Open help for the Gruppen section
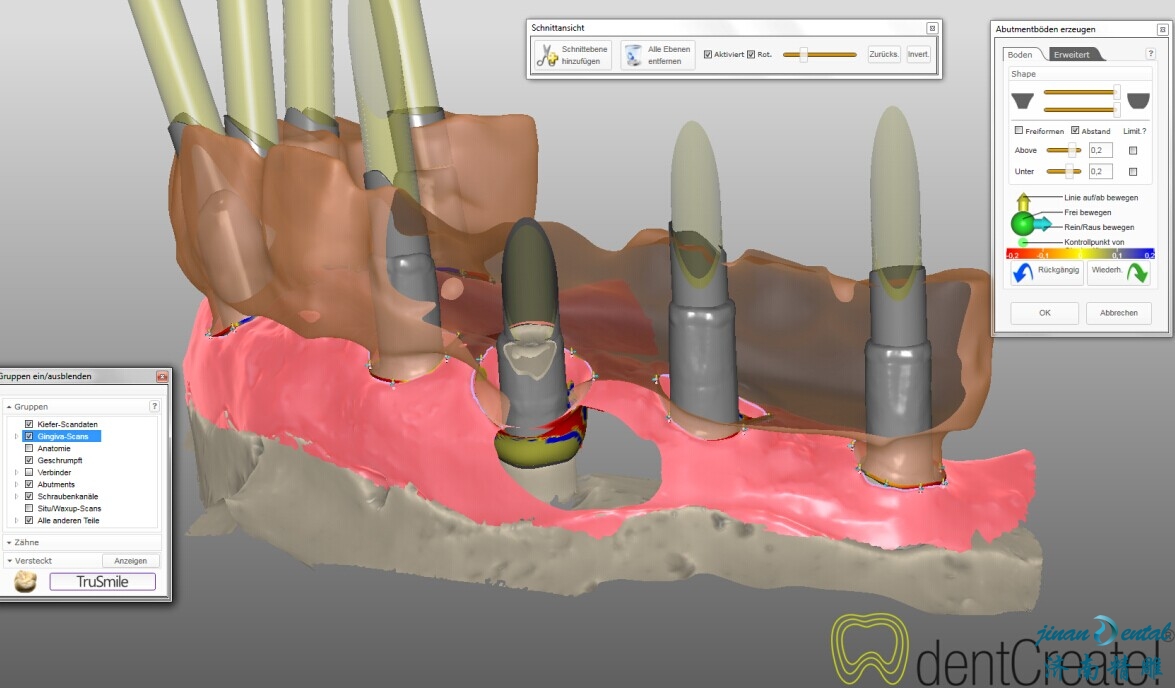This screenshot has width=1175, height=688. 154,406
